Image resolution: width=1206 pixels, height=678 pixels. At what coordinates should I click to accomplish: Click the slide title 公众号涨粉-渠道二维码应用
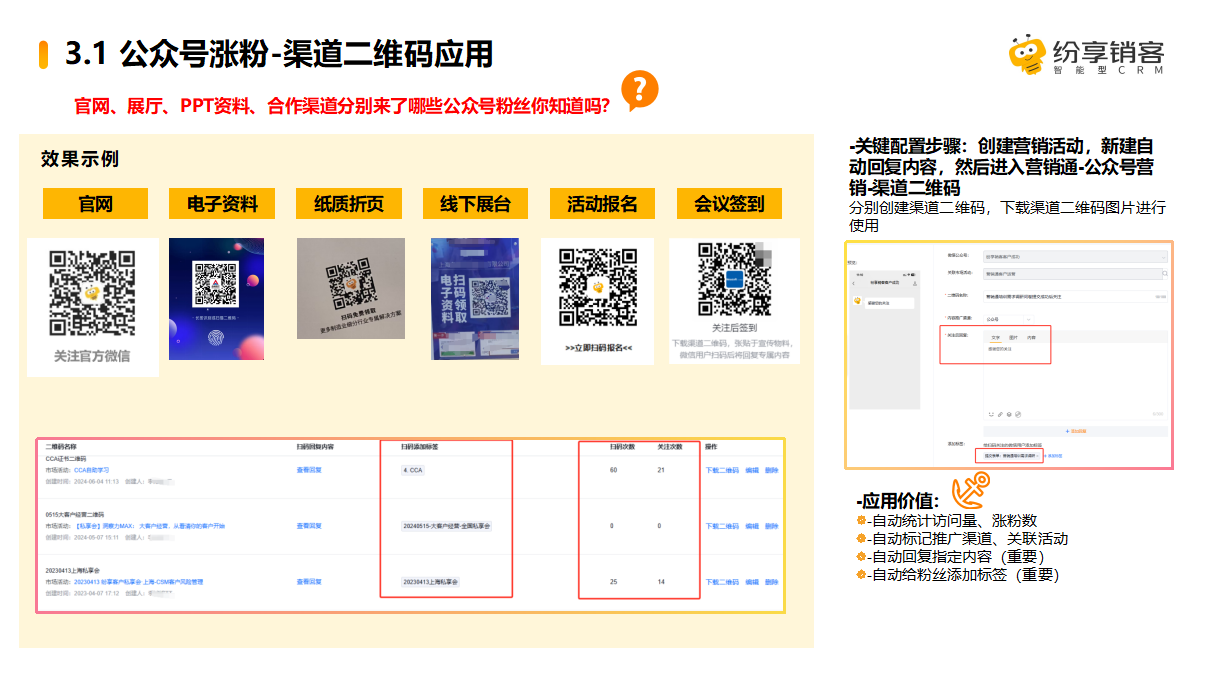306,54
